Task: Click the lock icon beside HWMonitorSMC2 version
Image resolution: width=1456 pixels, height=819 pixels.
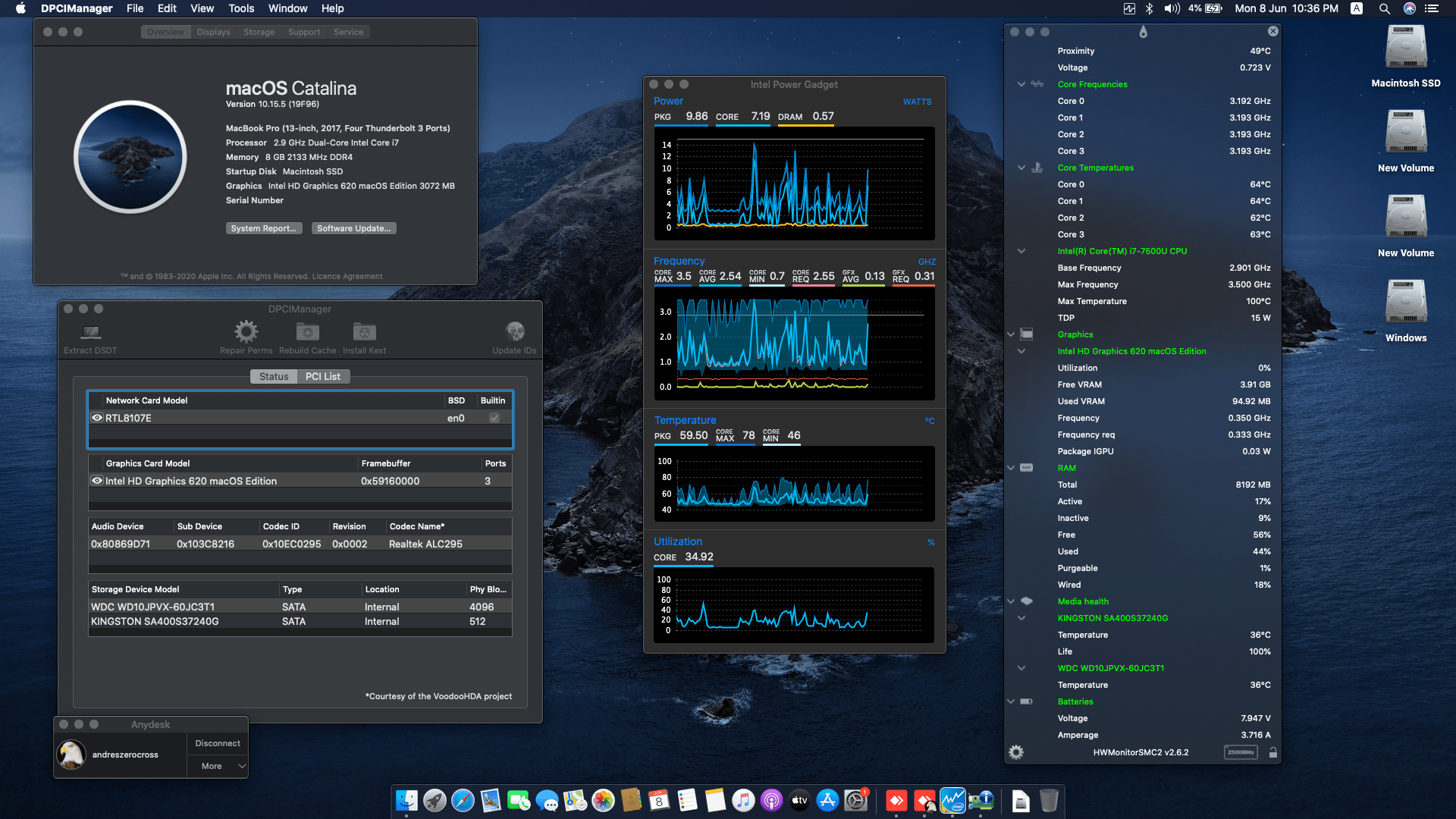Action: point(1273,752)
